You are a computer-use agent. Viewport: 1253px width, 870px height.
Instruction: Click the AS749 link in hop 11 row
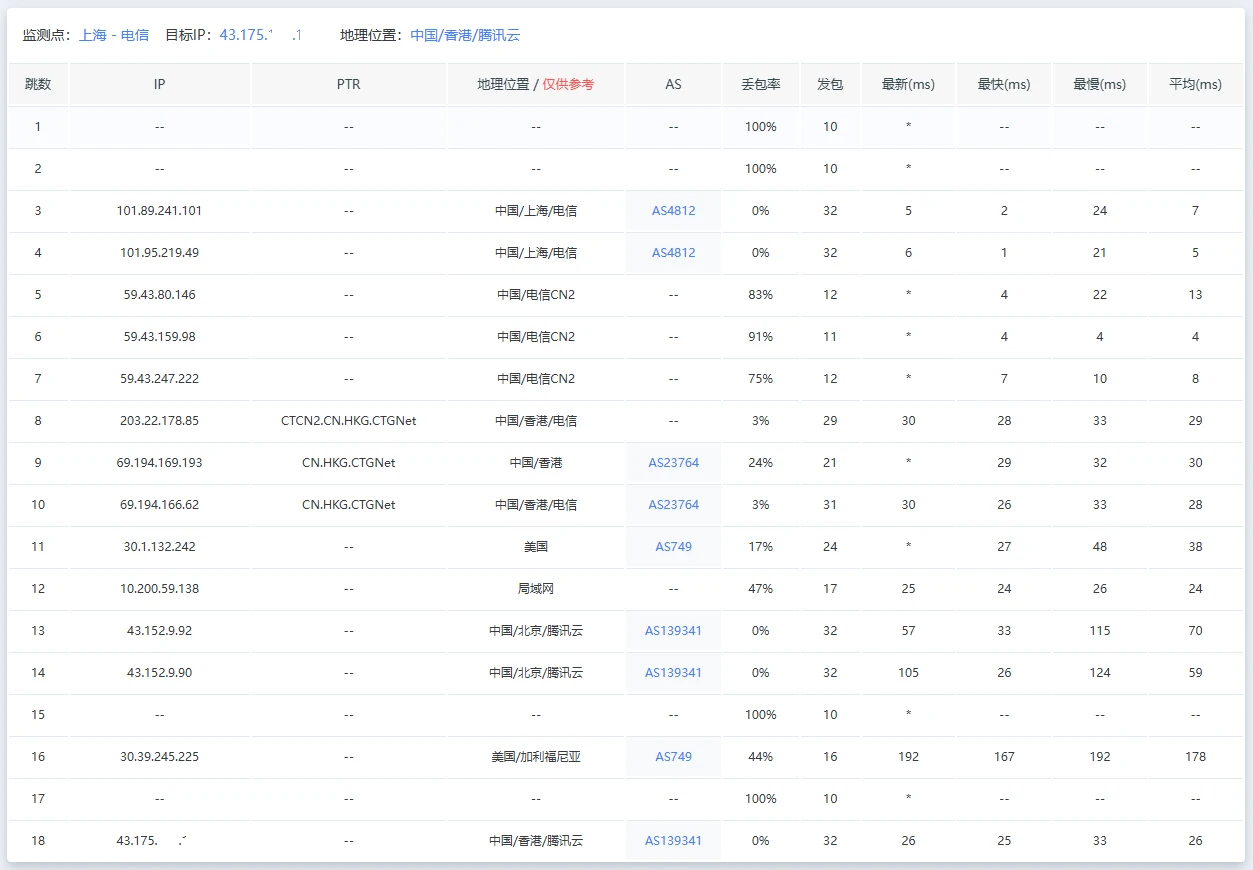(673, 547)
